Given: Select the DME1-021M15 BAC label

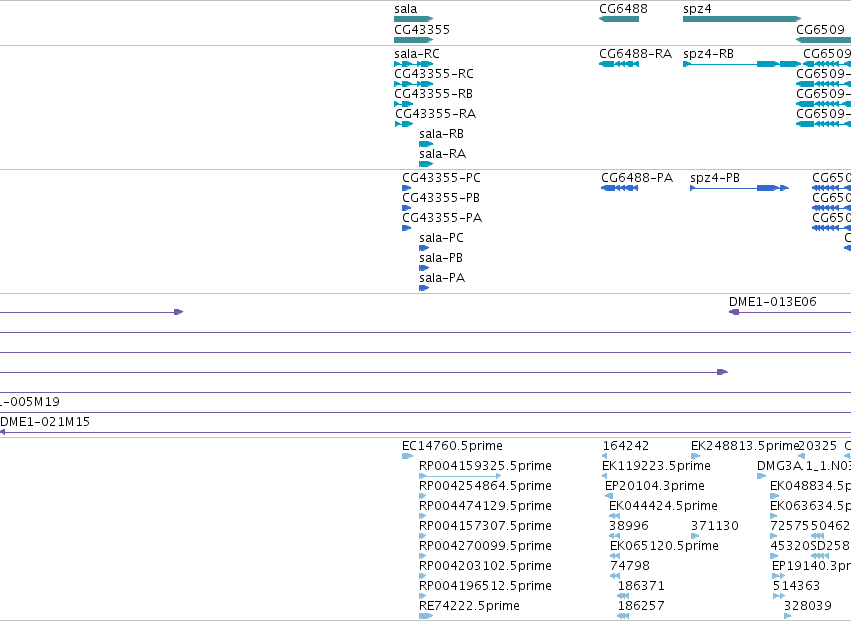Looking at the screenshot, I should 45,422.
